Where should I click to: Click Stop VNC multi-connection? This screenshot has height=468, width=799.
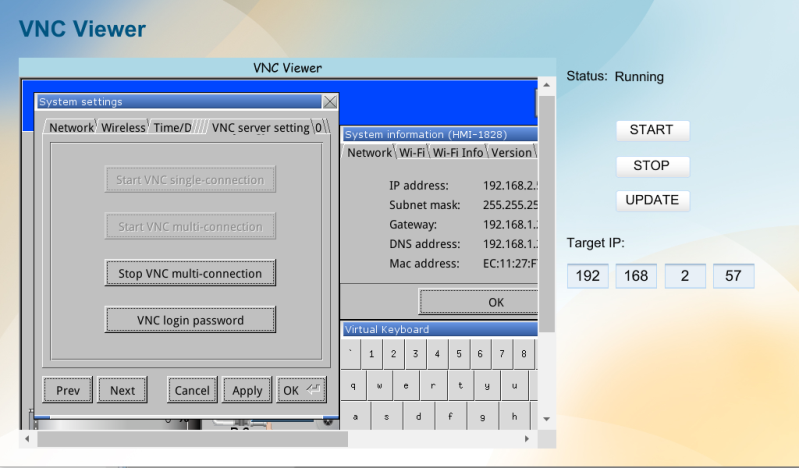tap(190, 273)
